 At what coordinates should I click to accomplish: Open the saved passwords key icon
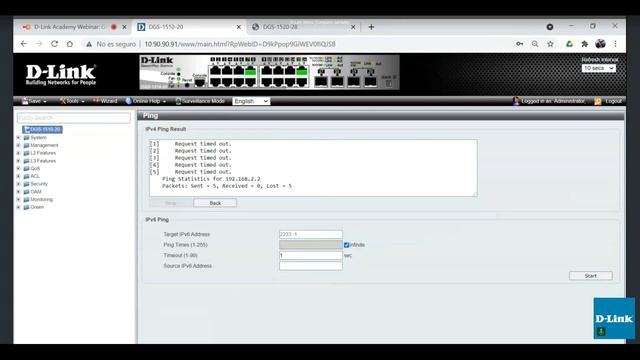pos(520,44)
